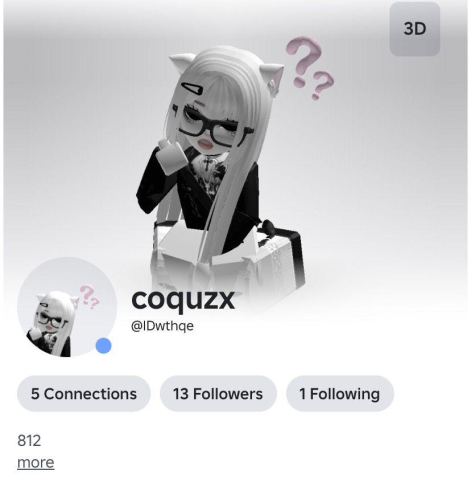
Task: Open the 5 Connections list
Action: (84, 394)
